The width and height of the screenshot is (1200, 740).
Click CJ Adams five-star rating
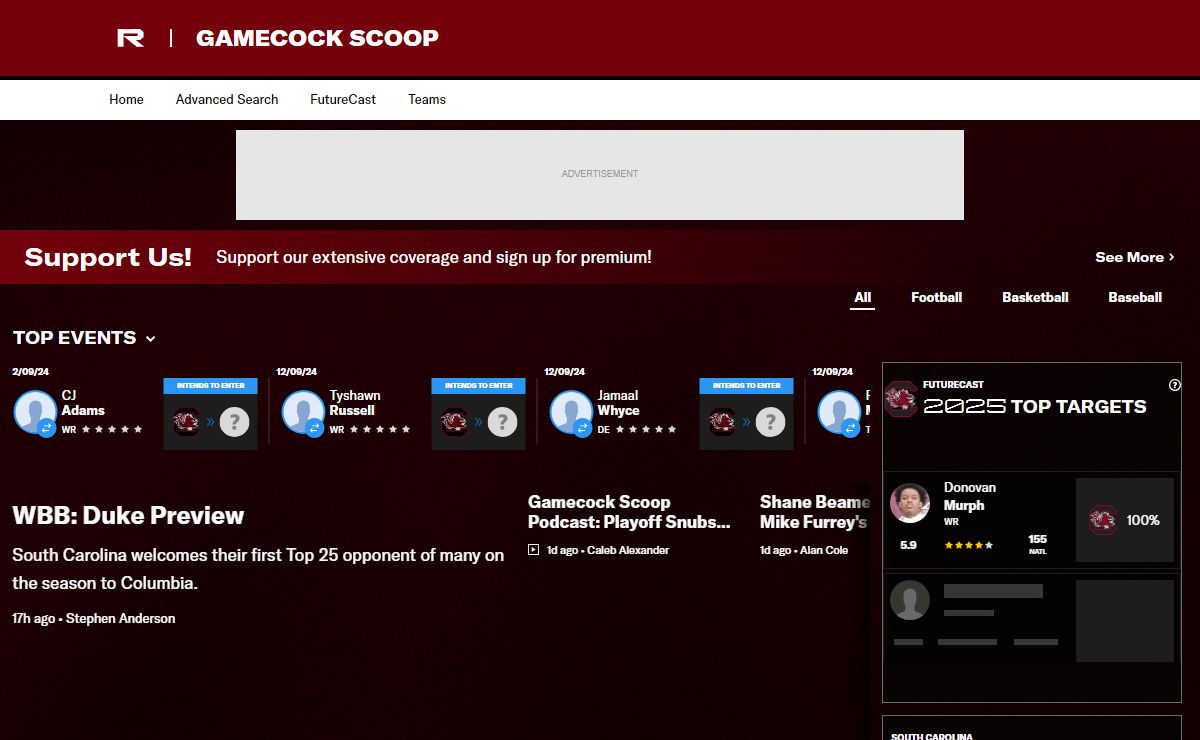pos(112,429)
